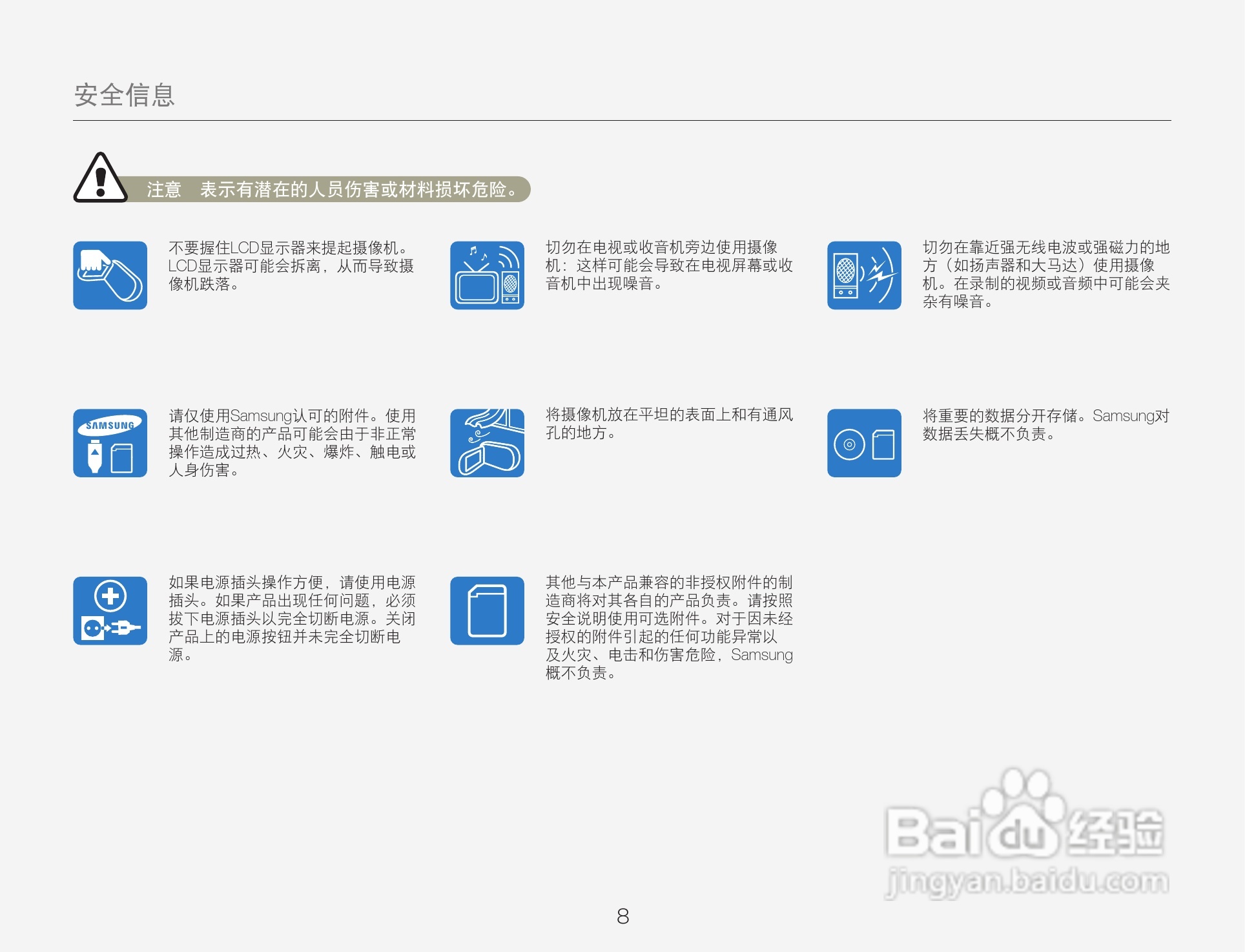1245x952 pixels.
Task: Click the Samsung认可的附件 paragraph
Action: [292, 443]
